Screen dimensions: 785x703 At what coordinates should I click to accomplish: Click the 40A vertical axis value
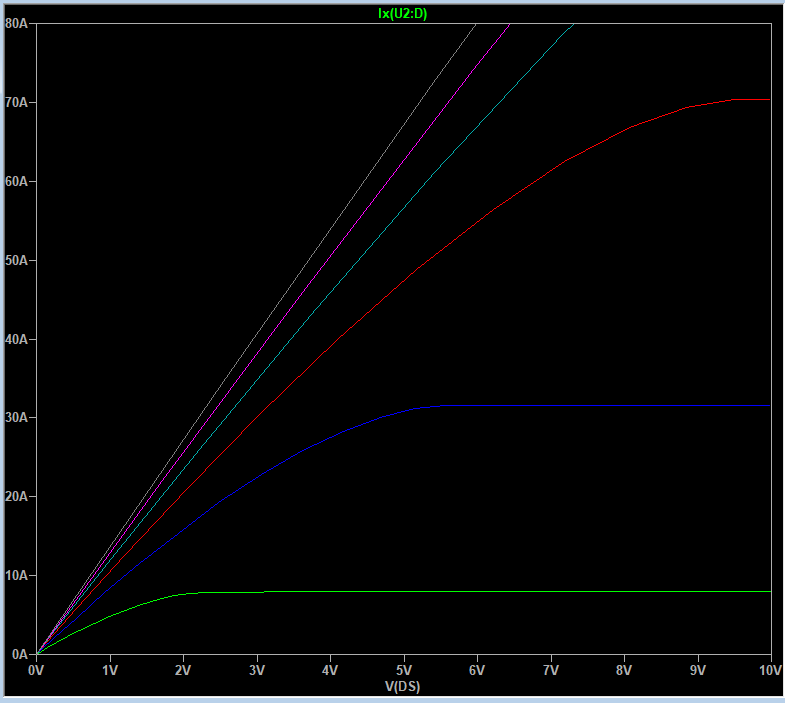tap(16, 339)
